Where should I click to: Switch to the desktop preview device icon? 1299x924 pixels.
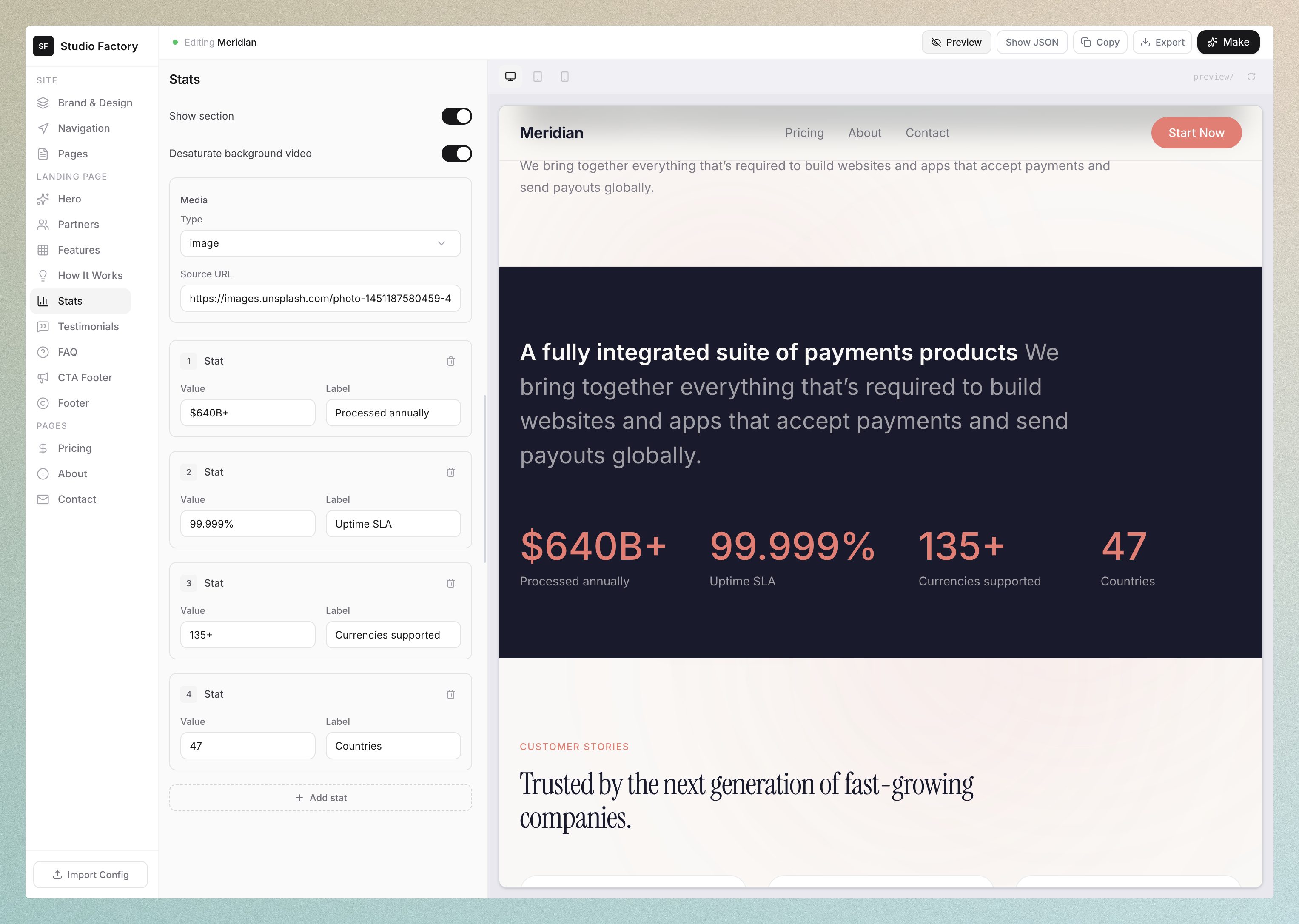pyautogui.click(x=510, y=77)
